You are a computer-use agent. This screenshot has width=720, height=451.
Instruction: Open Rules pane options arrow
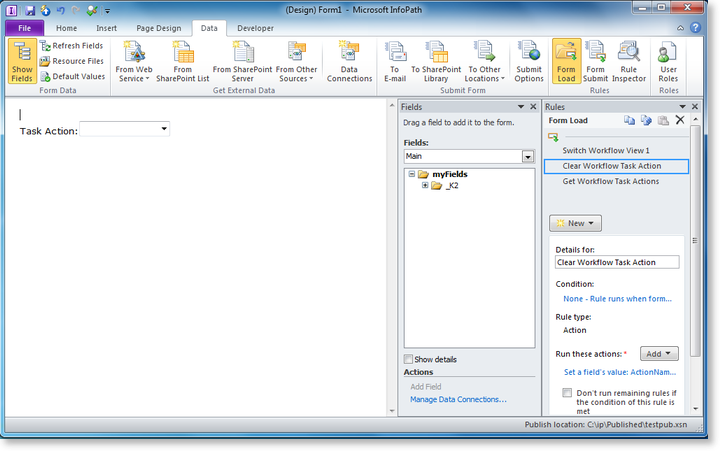(x=682, y=107)
